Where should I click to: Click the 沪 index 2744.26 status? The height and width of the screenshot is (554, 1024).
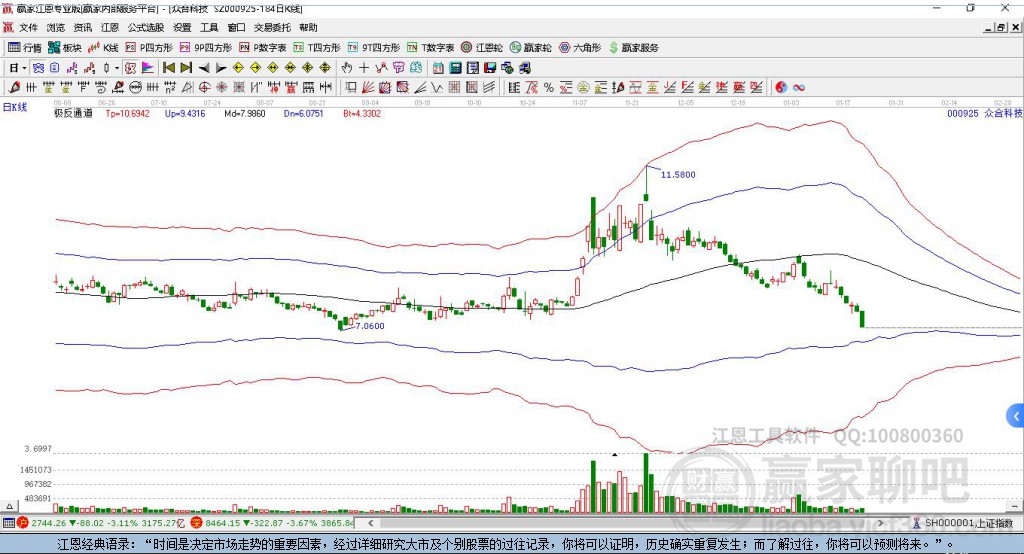point(101,523)
